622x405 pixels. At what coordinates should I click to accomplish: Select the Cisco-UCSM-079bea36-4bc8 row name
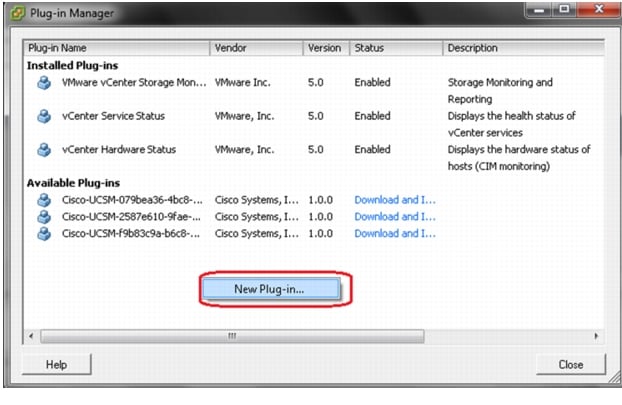pos(132,200)
